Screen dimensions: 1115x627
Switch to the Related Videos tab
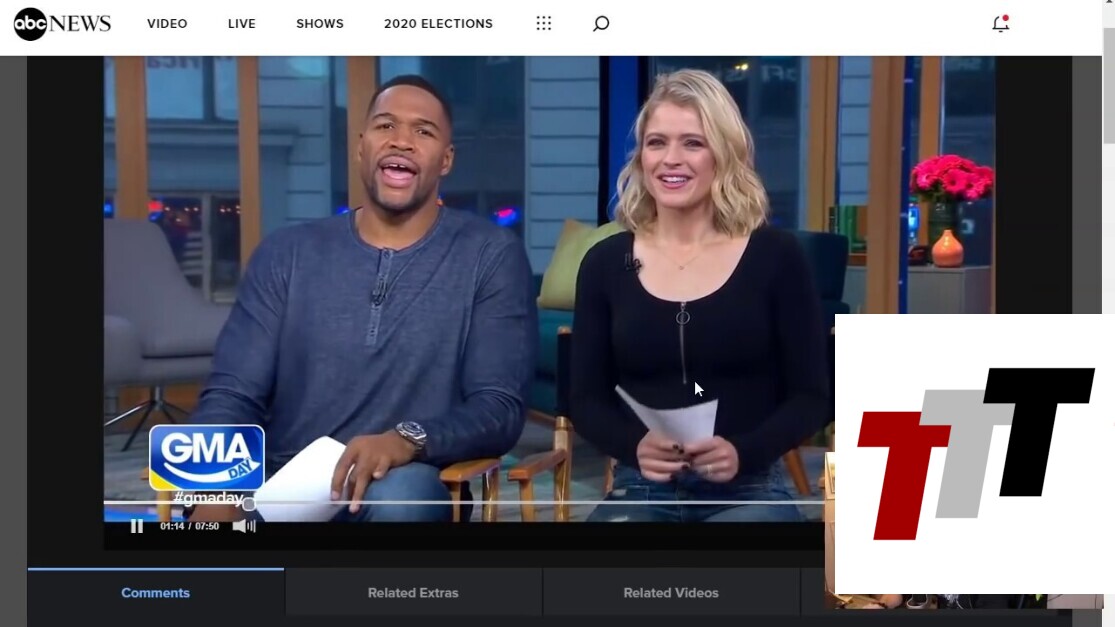[671, 593]
